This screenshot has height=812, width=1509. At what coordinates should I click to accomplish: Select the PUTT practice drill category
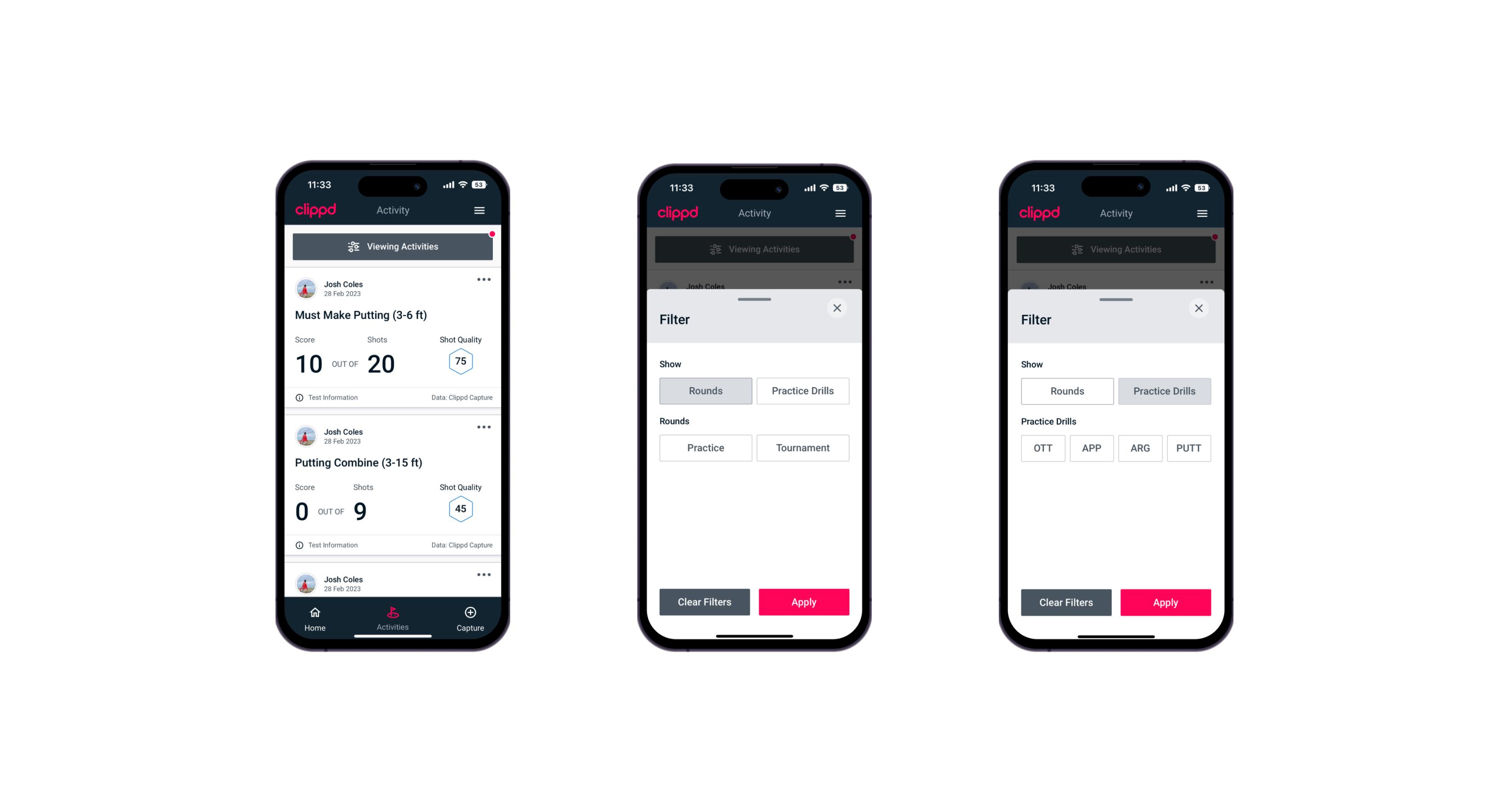coord(1189,447)
